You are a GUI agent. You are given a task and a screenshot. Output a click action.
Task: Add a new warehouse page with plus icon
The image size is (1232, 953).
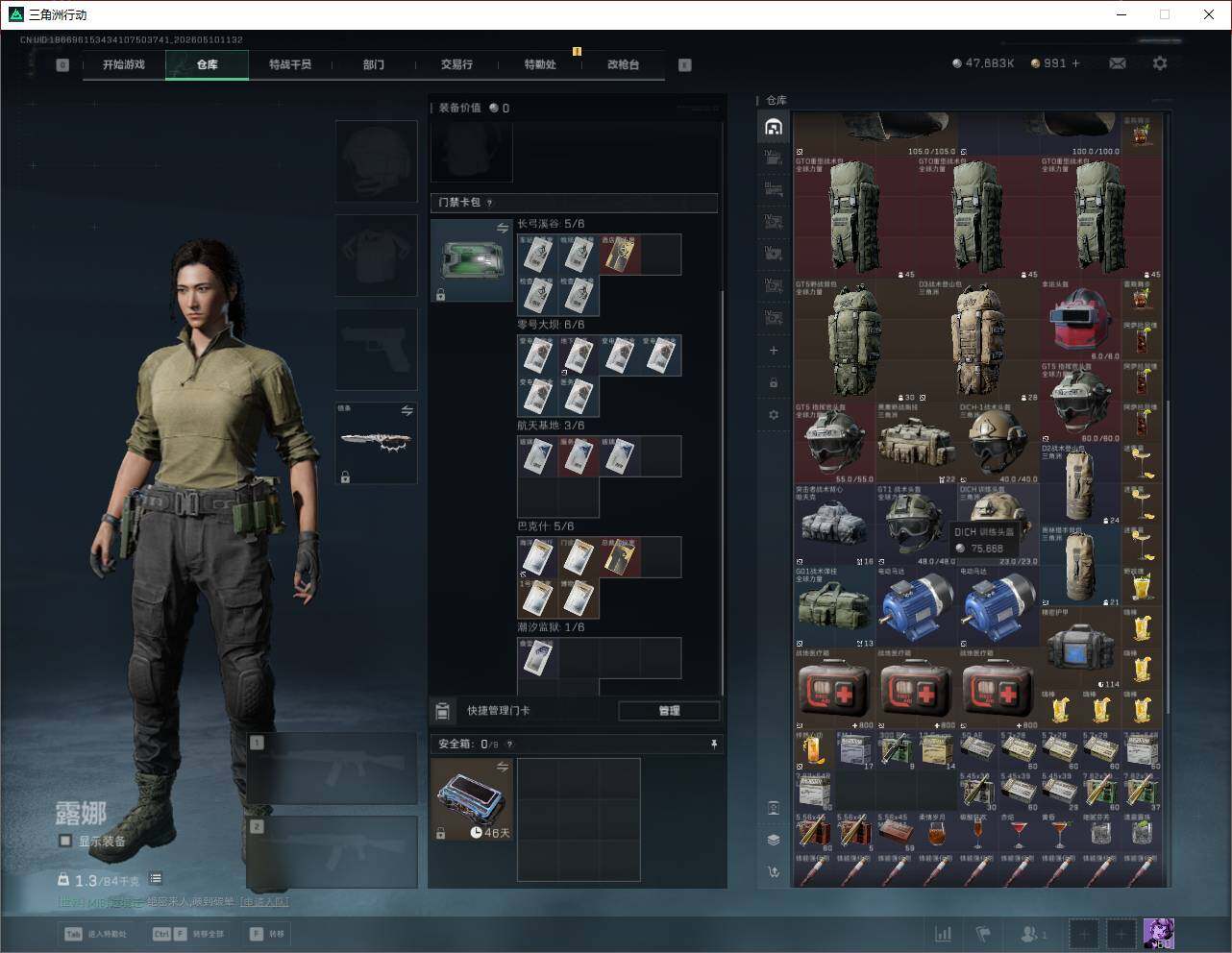tap(774, 351)
